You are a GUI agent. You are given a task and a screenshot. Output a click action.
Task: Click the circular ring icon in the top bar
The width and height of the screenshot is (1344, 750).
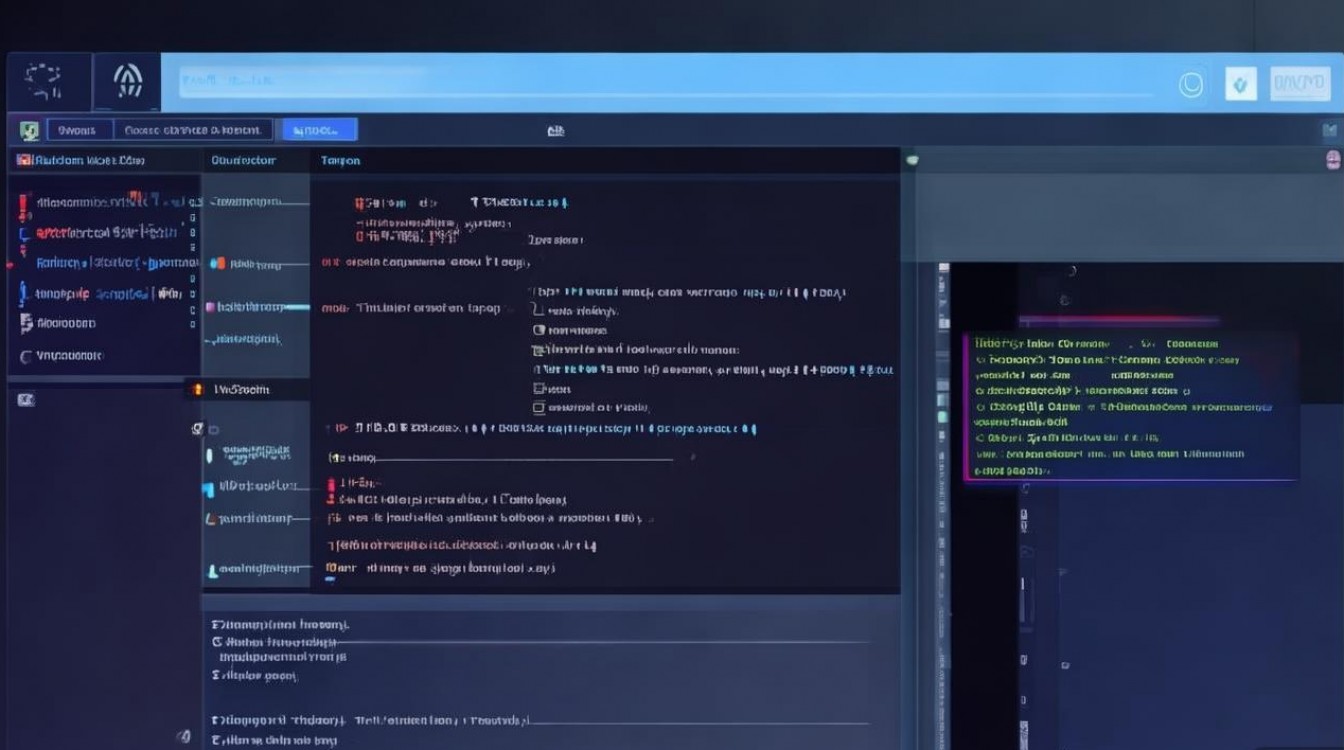click(1191, 85)
